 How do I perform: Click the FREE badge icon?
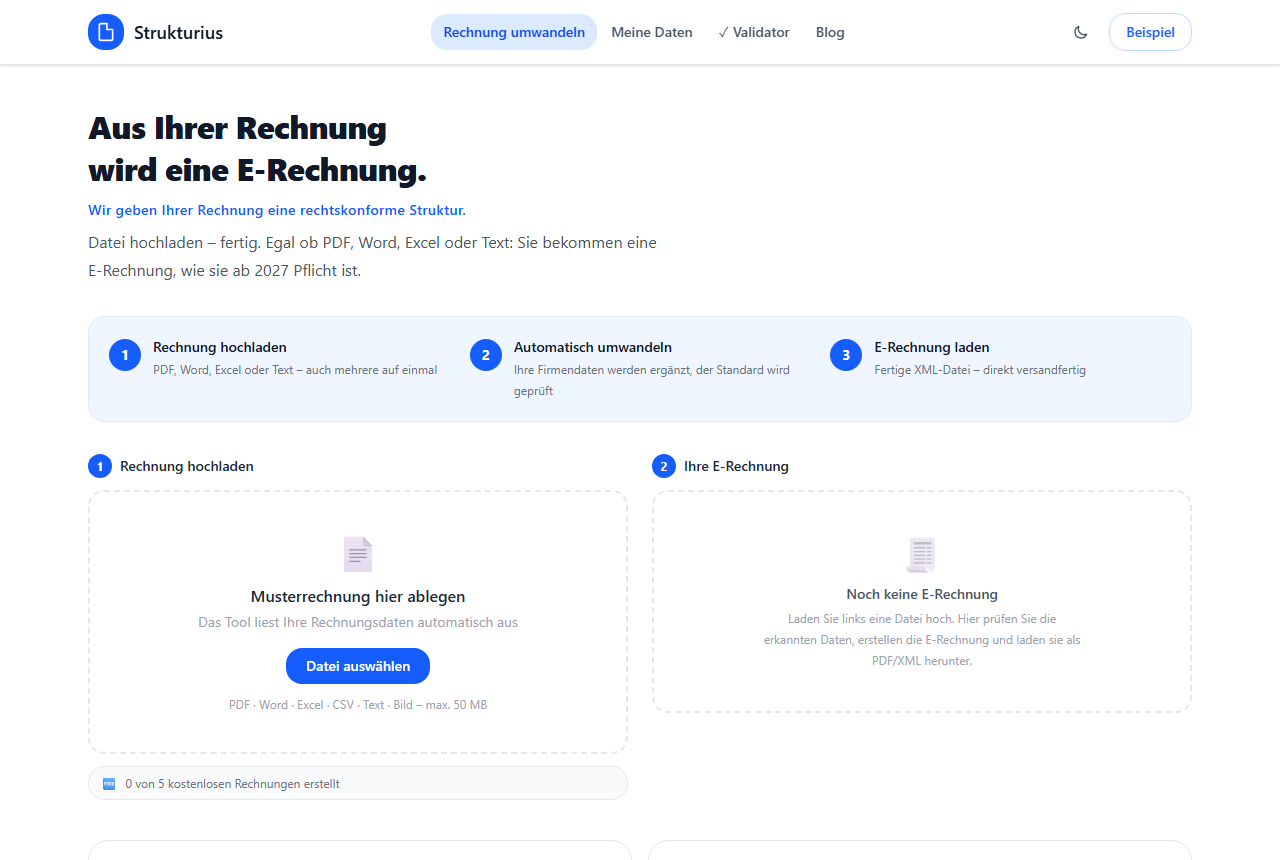tap(109, 783)
